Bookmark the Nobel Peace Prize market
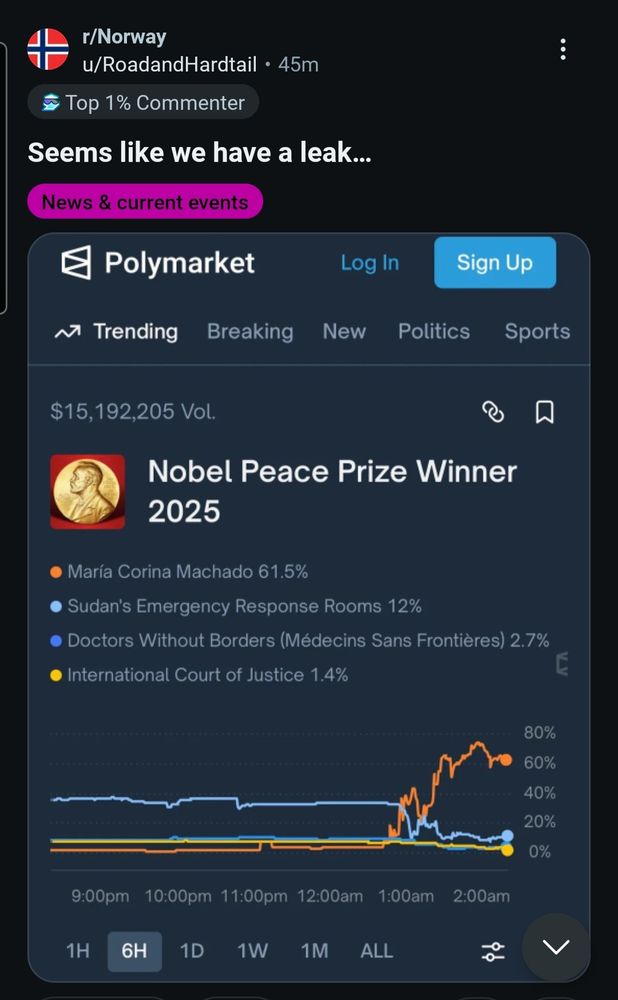The image size is (618, 1000). [544, 412]
